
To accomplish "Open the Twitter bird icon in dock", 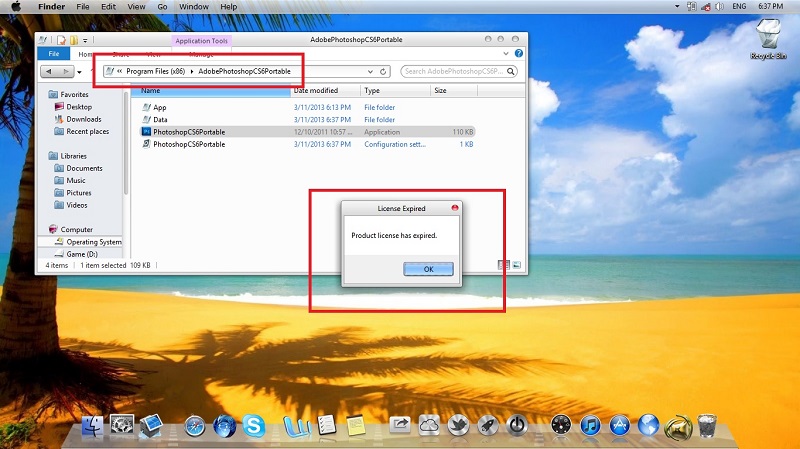I will pos(458,426).
